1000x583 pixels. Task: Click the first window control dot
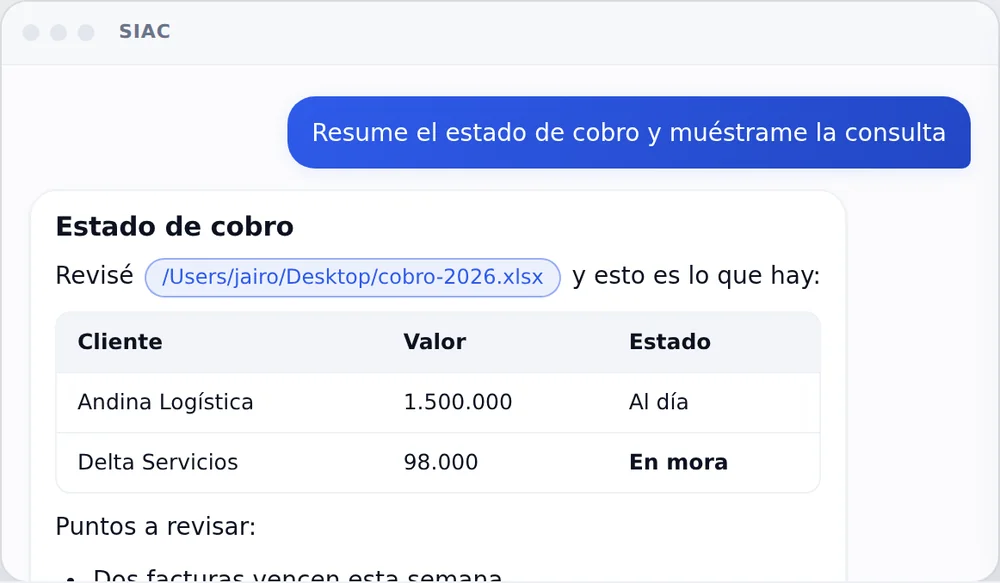point(31,32)
